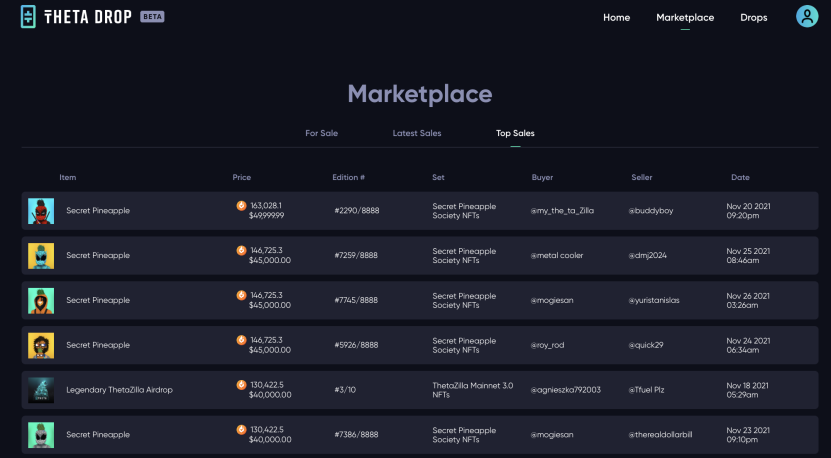The height and width of the screenshot is (458, 831).
Task: Click the THETA DROP wordmark
Action: pyautogui.click(x=87, y=17)
